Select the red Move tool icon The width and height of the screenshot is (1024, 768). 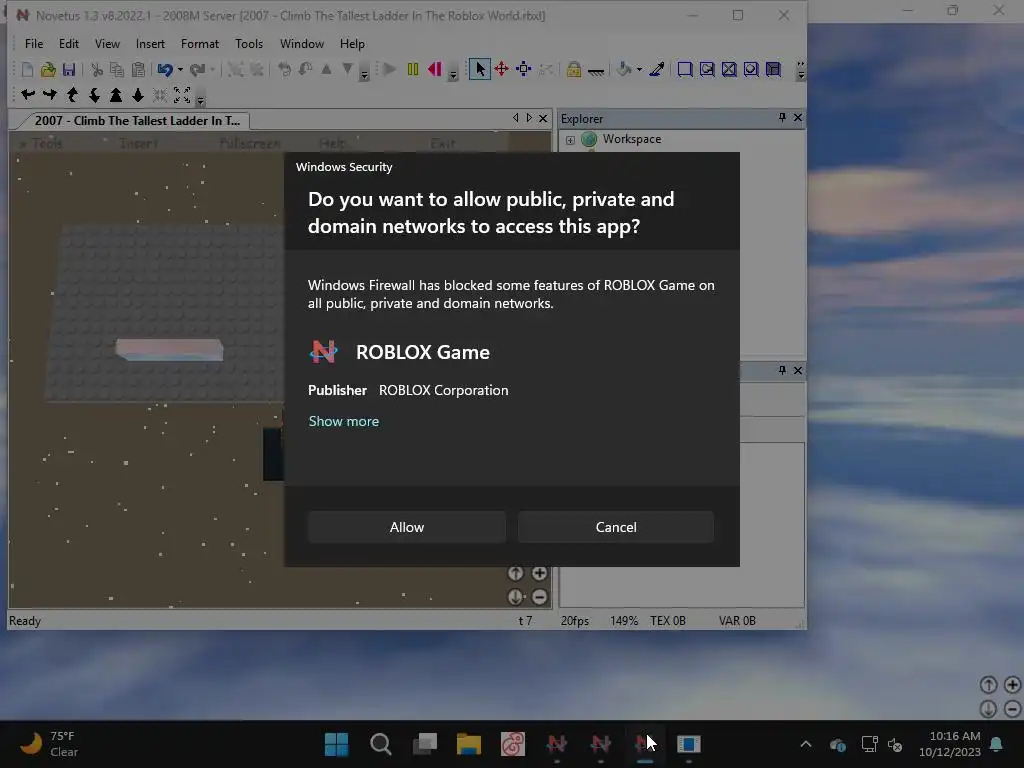(x=502, y=69)
